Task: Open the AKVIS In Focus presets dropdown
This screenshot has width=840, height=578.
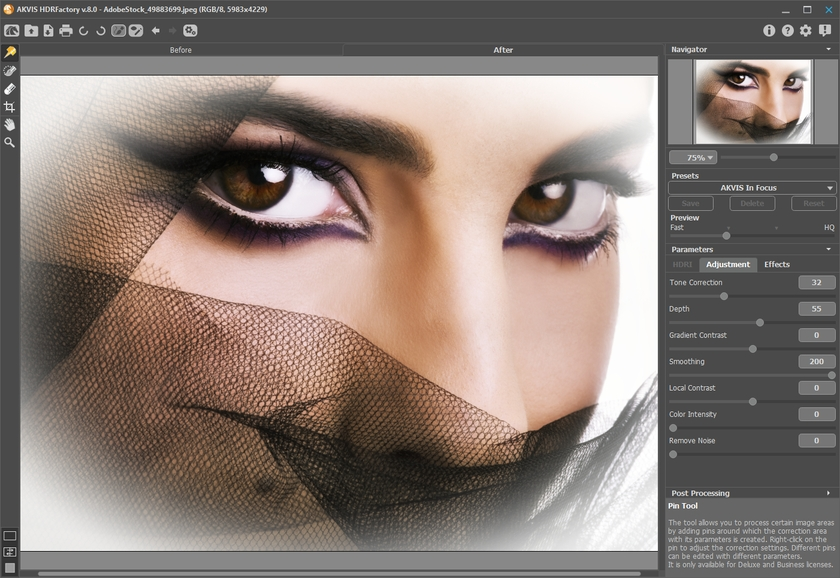Action: 752,188
